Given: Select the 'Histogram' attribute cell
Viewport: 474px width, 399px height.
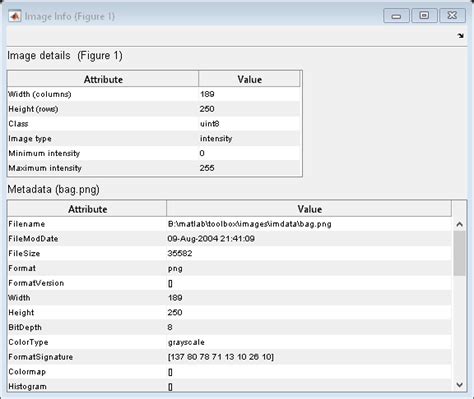Looking at the screenshot, I should pyautogui.click(x=87, y=386).
